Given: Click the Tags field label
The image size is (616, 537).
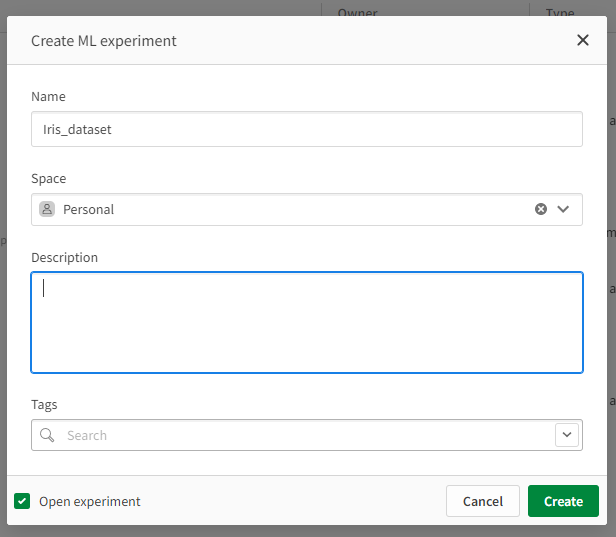Looking at the screenshot, I should pyautogui.click(x=45, y=404).
